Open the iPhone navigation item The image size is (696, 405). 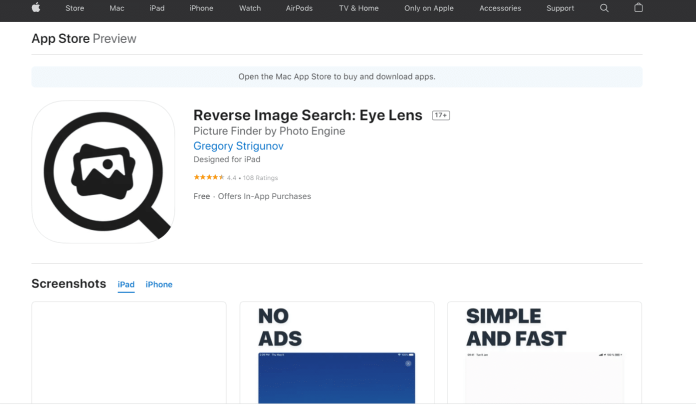coord(201,8)
